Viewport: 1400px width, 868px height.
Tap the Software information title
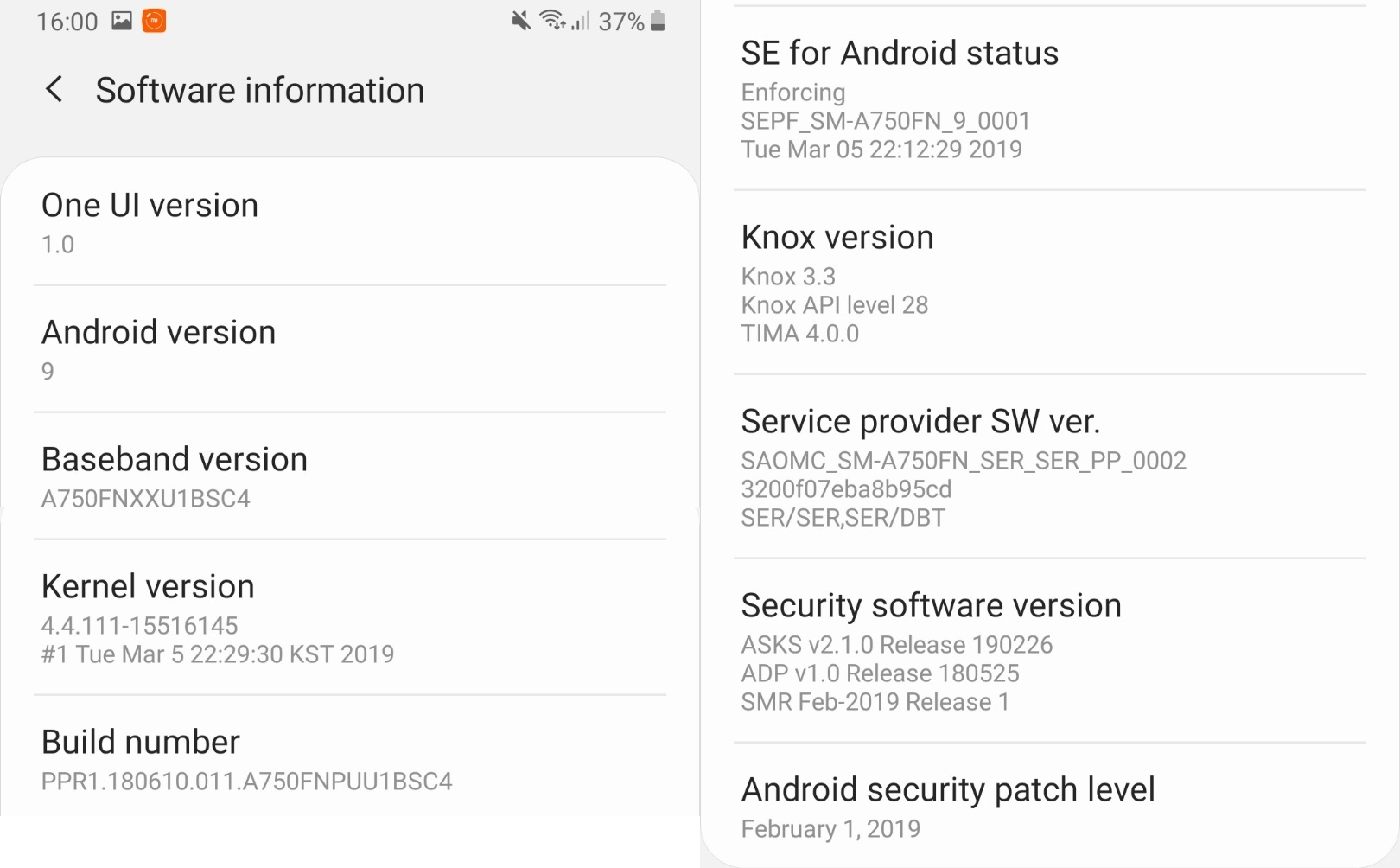(x=260, y=90)
